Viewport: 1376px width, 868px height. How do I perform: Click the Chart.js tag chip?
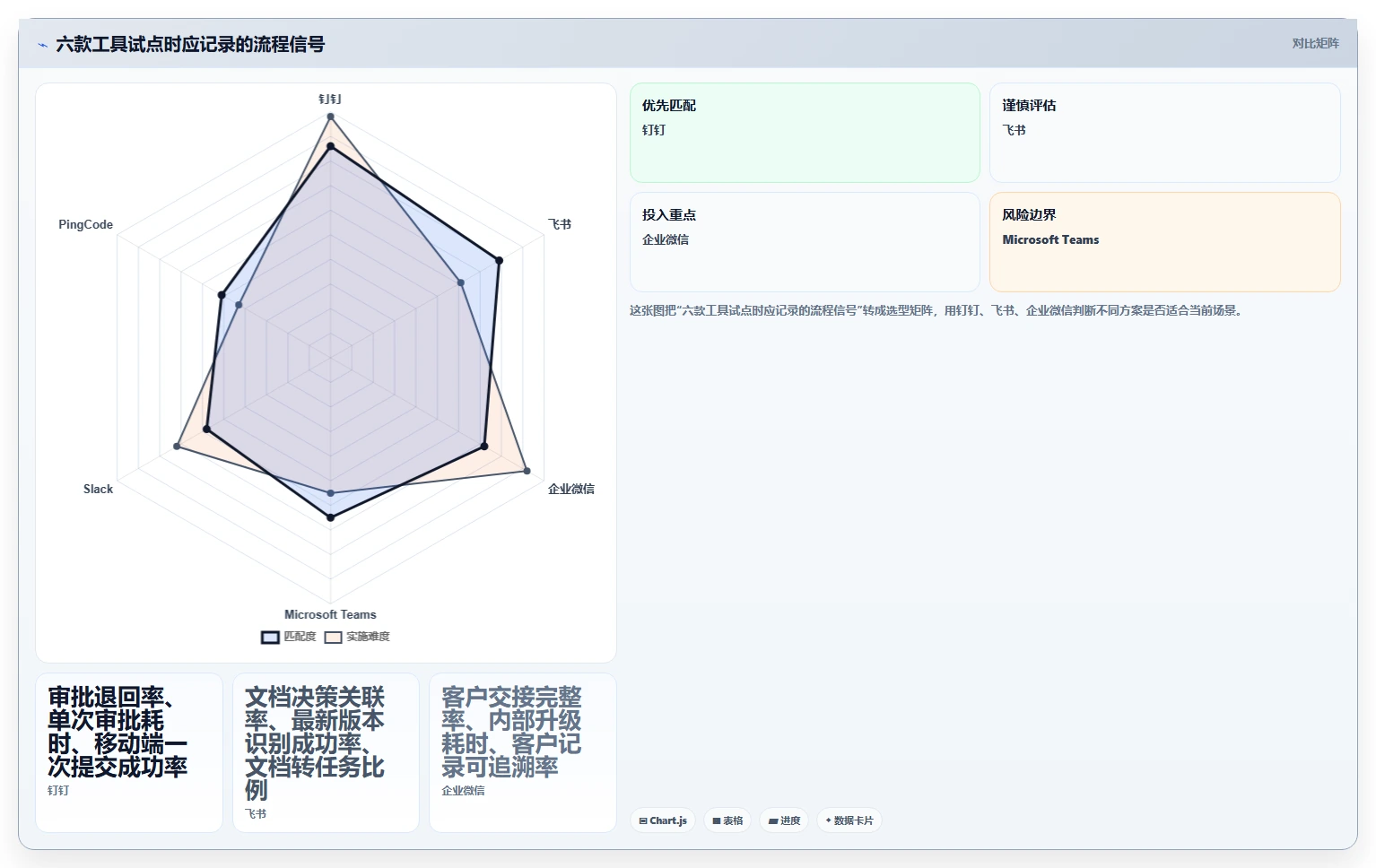tap(663, 820)
